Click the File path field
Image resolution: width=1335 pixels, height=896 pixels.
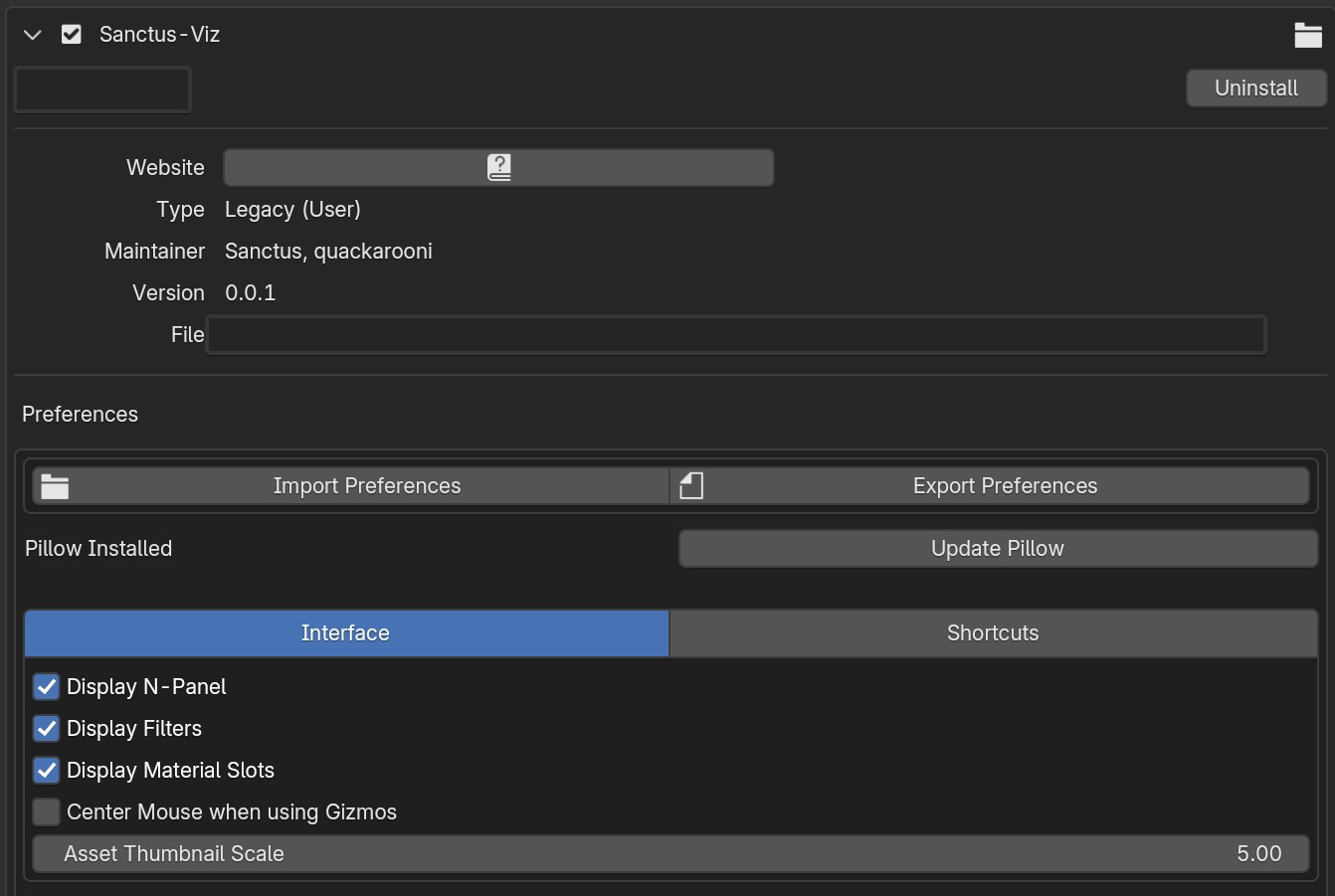735,335
